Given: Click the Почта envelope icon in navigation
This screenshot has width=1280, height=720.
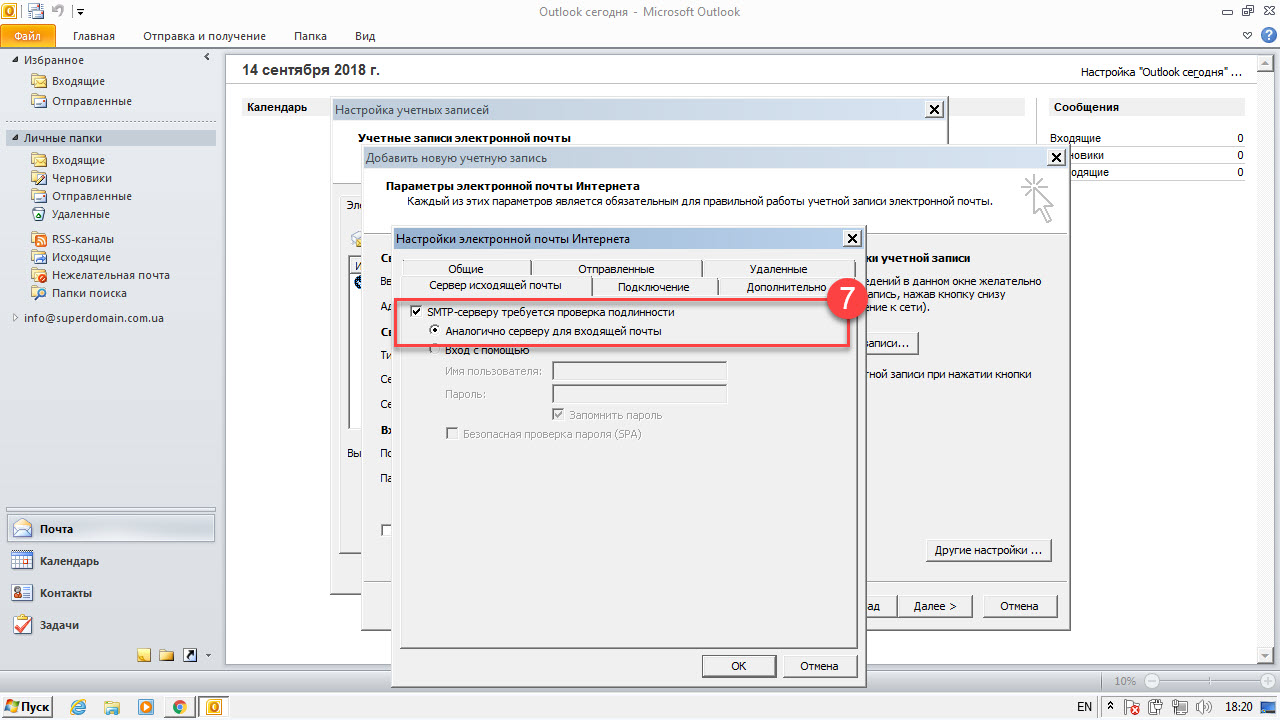Looking at the screenshot, I should pos(24,529).
